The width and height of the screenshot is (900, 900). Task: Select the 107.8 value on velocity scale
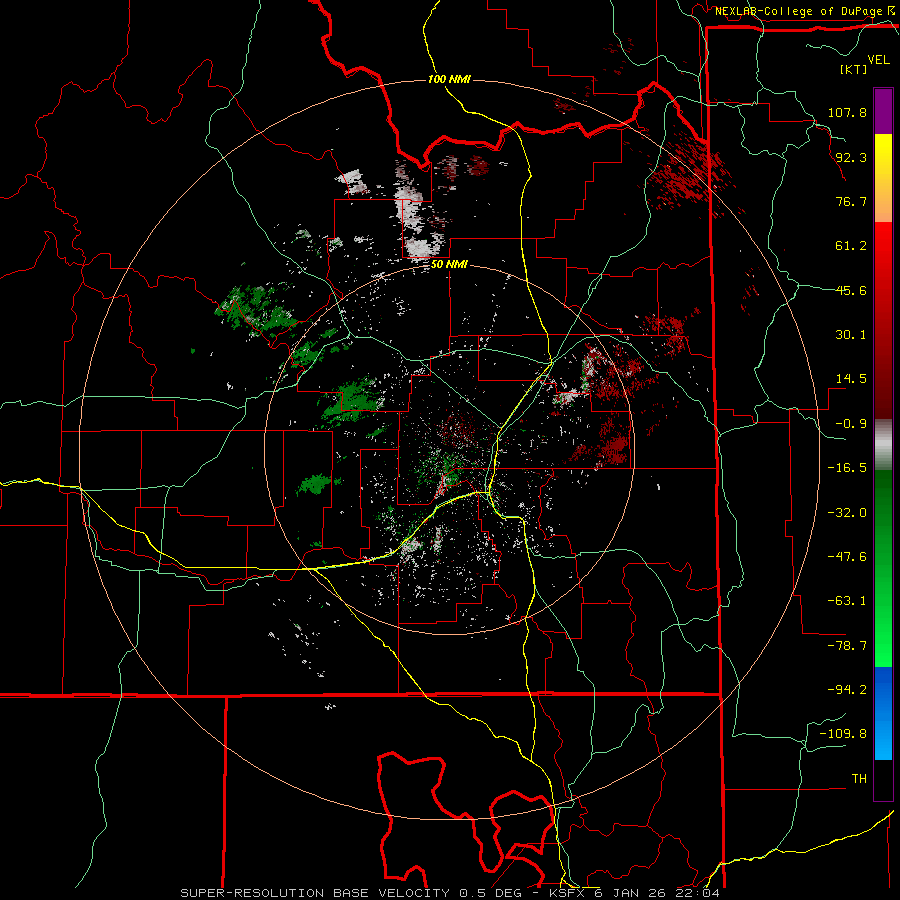(847, 112)
